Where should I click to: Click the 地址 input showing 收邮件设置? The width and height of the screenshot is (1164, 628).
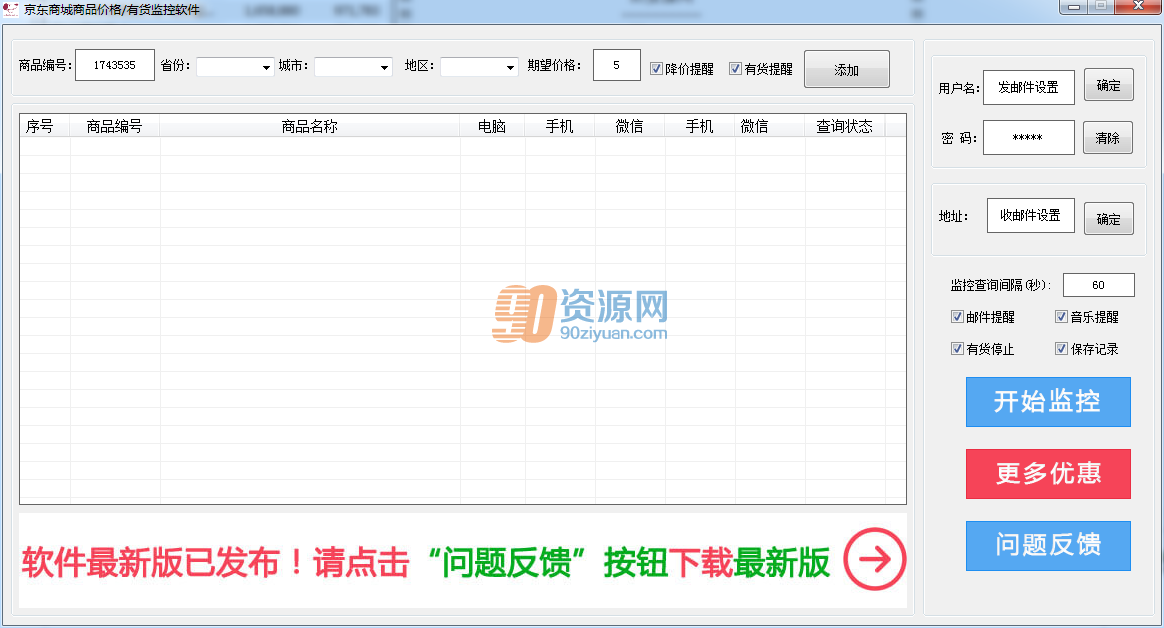point(1030,215)
